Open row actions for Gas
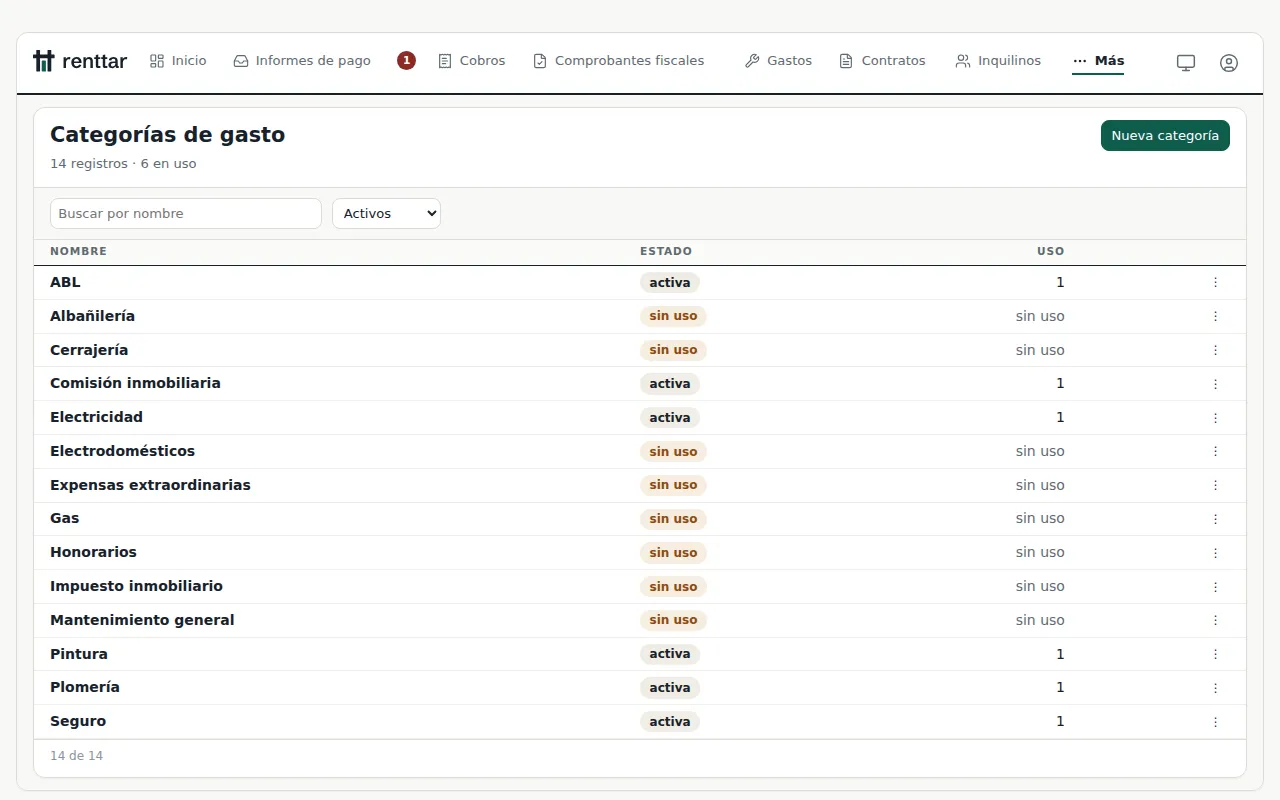This screenshot has width=1280, height=800. 1215,519
